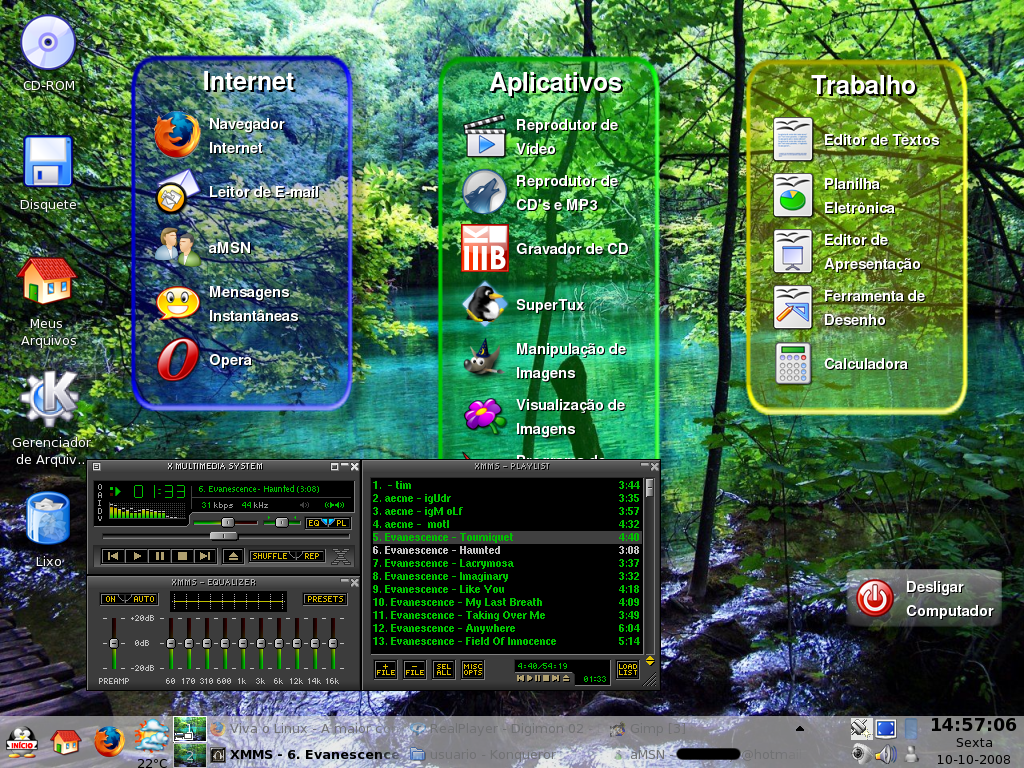The height and width of the screenshot is (768, 1024).
Task: Switch to virtual desktop 2 in pager
Action: (189, 755)
